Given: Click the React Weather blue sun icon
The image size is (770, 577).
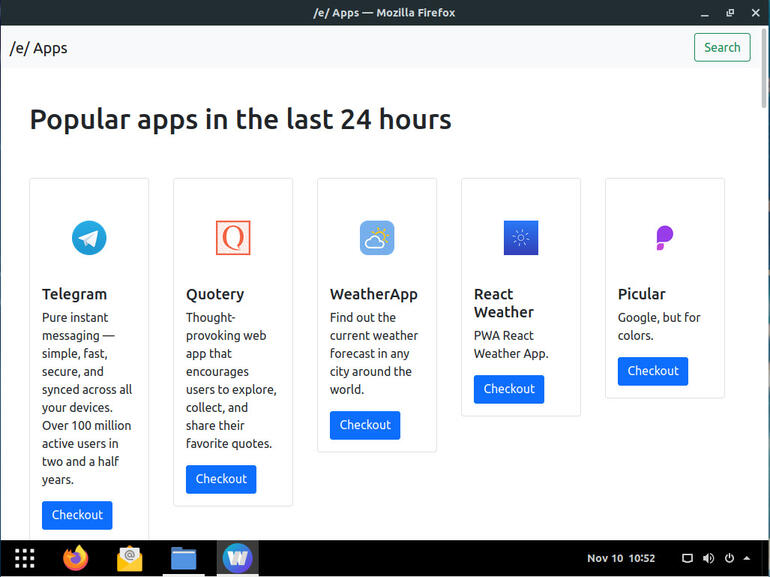Looking at the screenshot, I should click(x=521, y=238).
